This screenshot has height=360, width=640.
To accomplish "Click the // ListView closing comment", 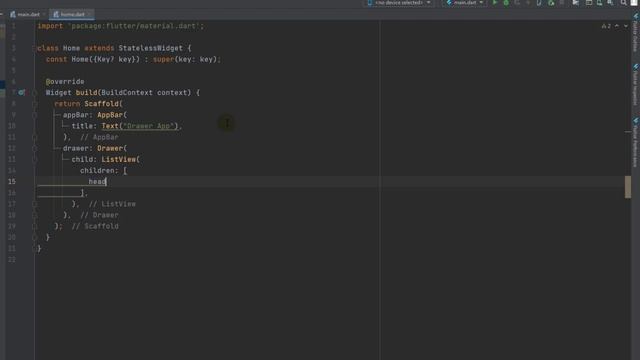I will 112,204.
